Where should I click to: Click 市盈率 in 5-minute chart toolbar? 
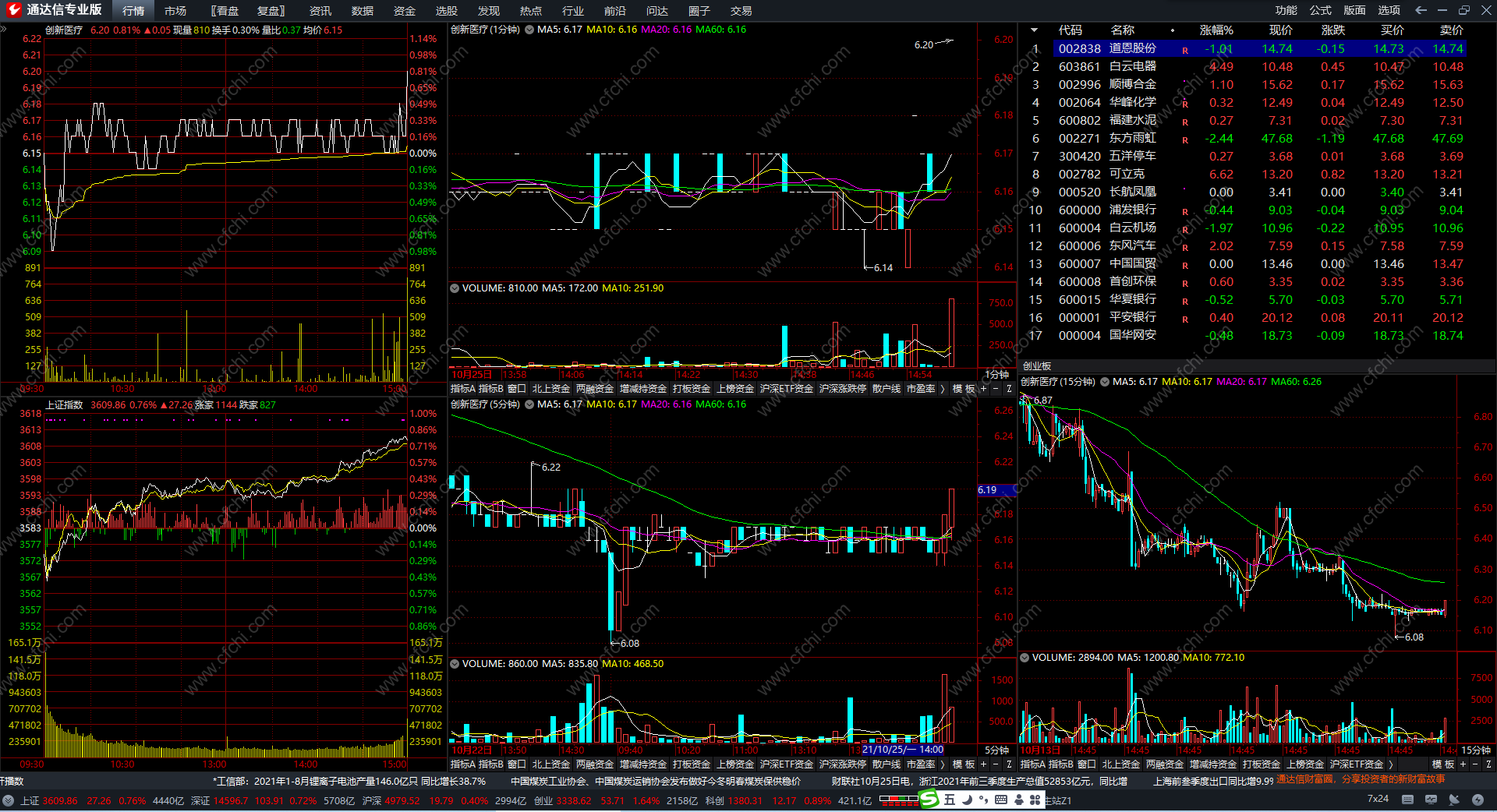[921, 764]
